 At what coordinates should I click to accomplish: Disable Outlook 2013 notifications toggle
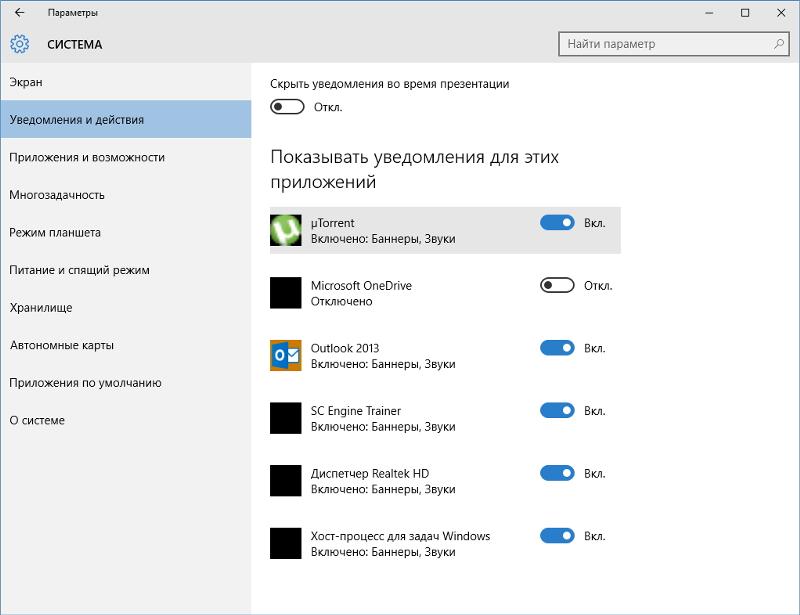(557, 348)
